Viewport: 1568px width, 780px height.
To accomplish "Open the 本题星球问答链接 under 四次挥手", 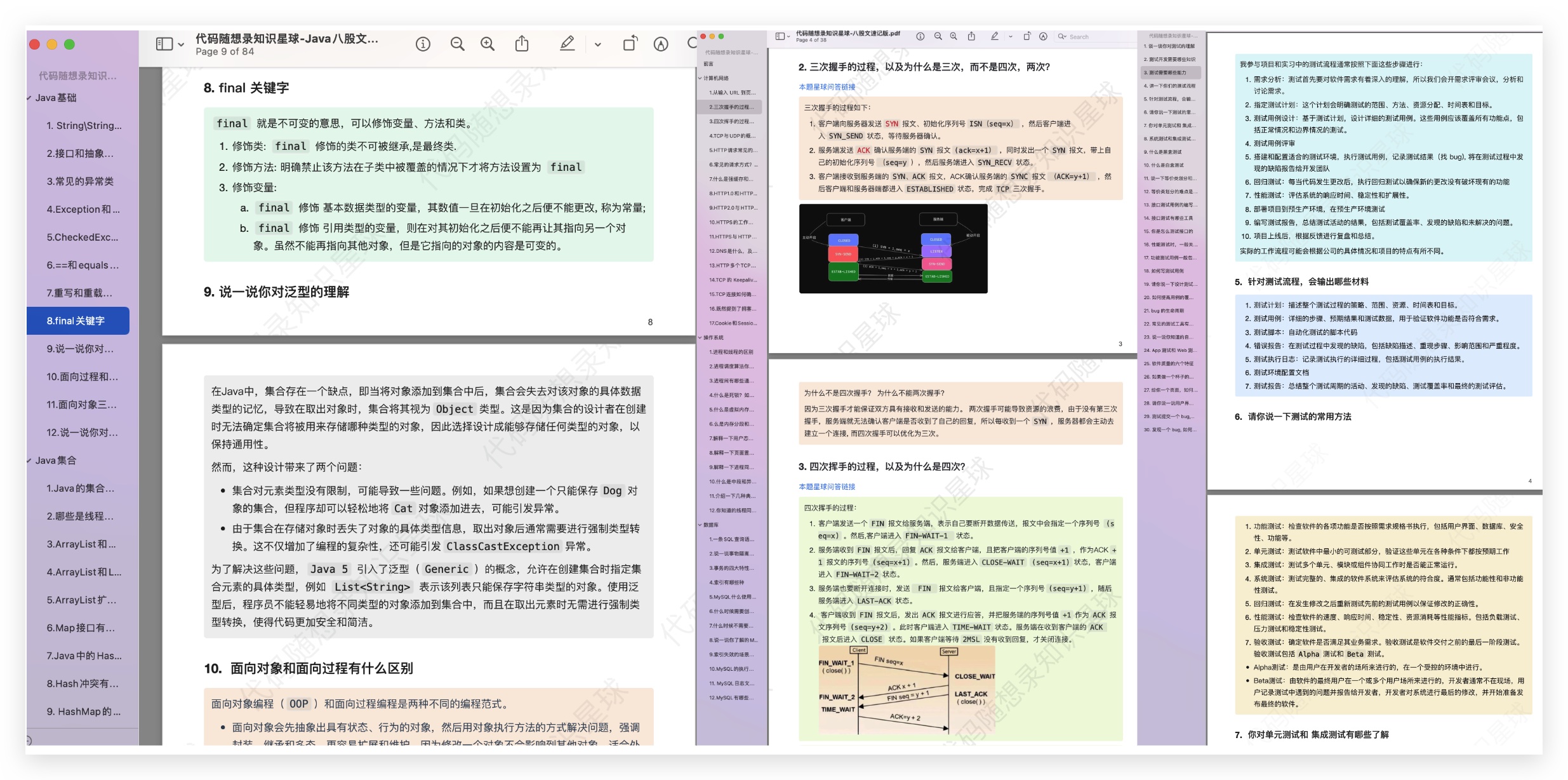I will [827, 487].
